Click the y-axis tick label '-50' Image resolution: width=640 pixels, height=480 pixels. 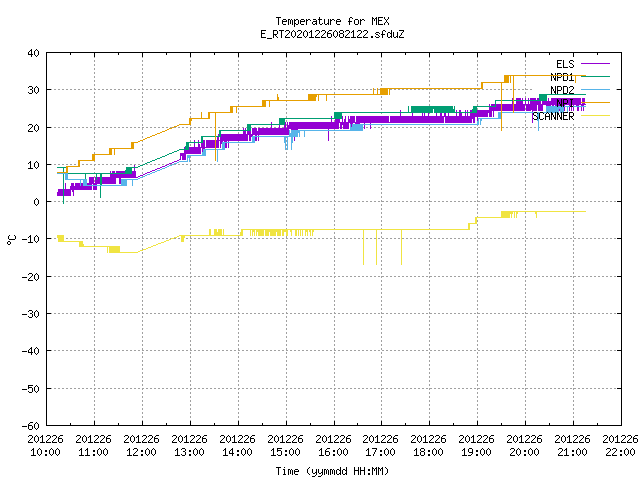pyautogui.click(x=31, y=389)
